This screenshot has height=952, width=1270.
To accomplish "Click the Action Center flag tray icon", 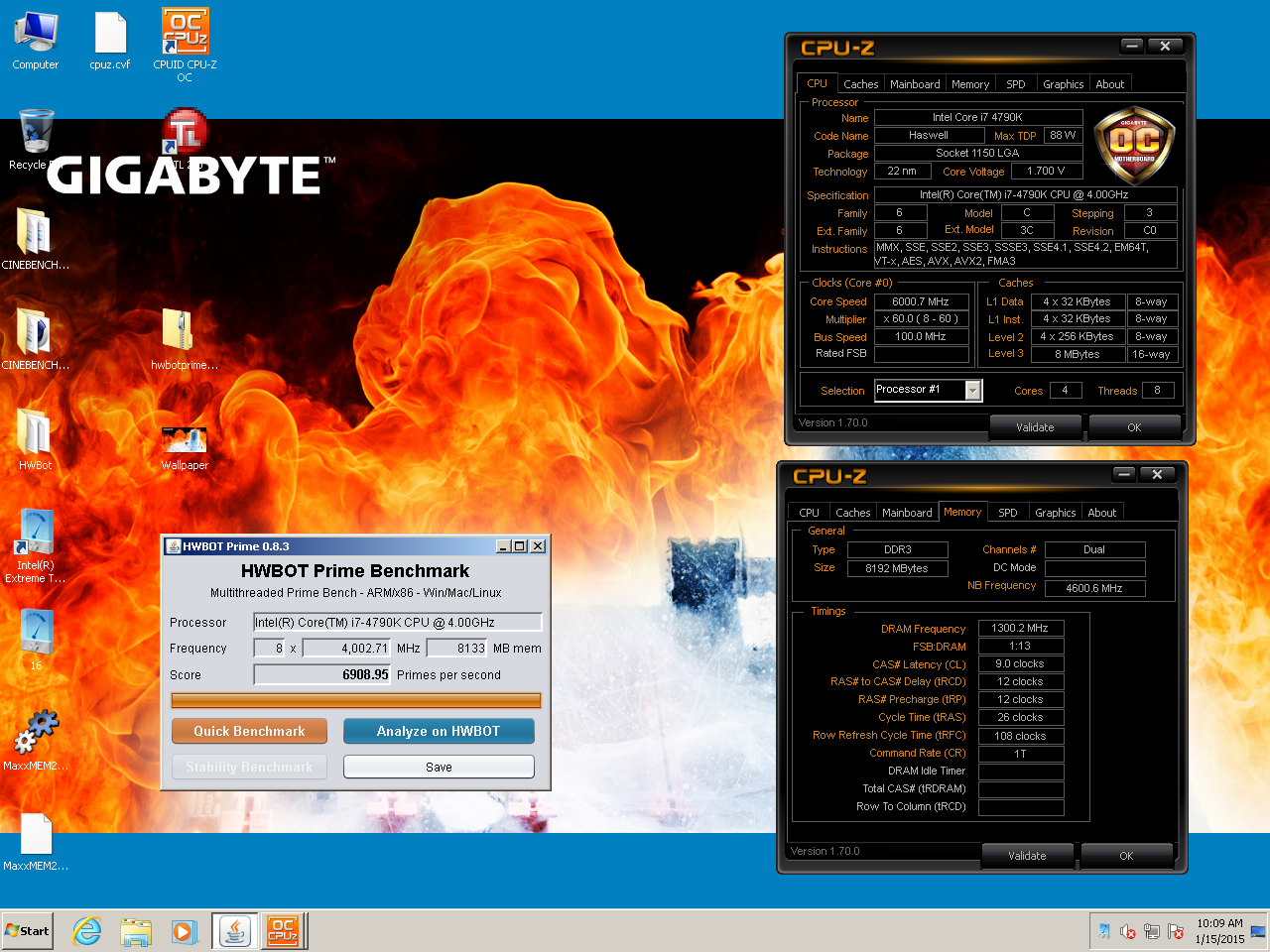I will [1176, 931].
